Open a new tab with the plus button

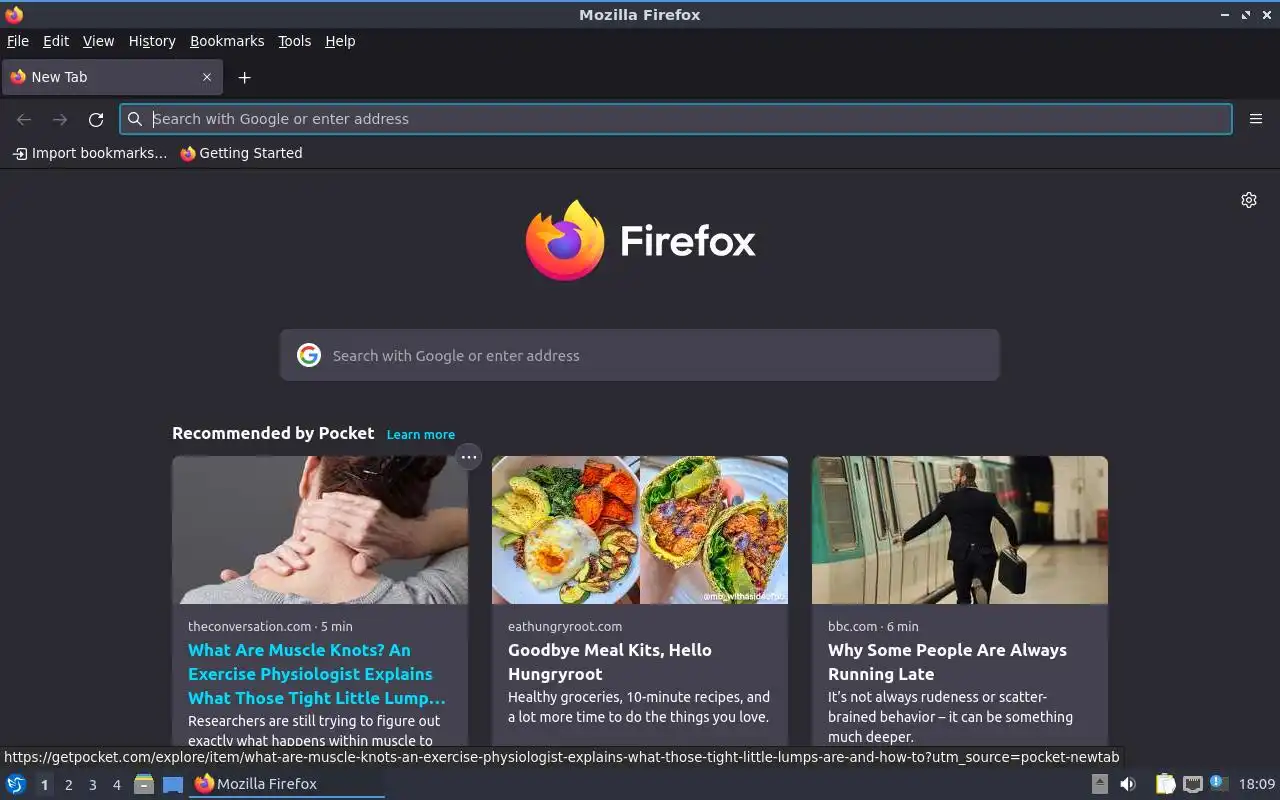coord(244,77)
